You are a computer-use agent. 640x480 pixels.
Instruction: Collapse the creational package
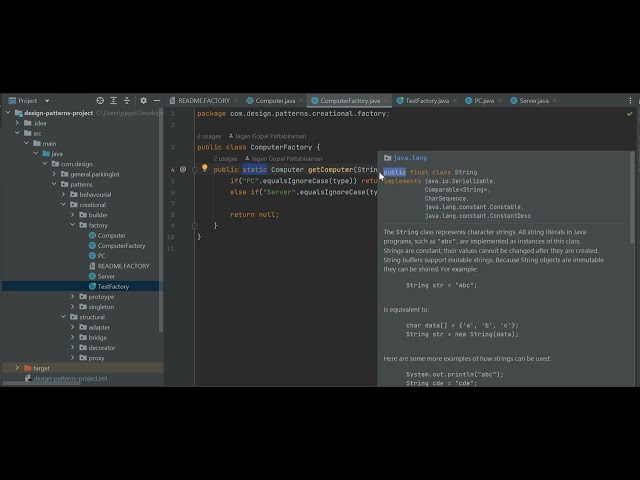64,204
